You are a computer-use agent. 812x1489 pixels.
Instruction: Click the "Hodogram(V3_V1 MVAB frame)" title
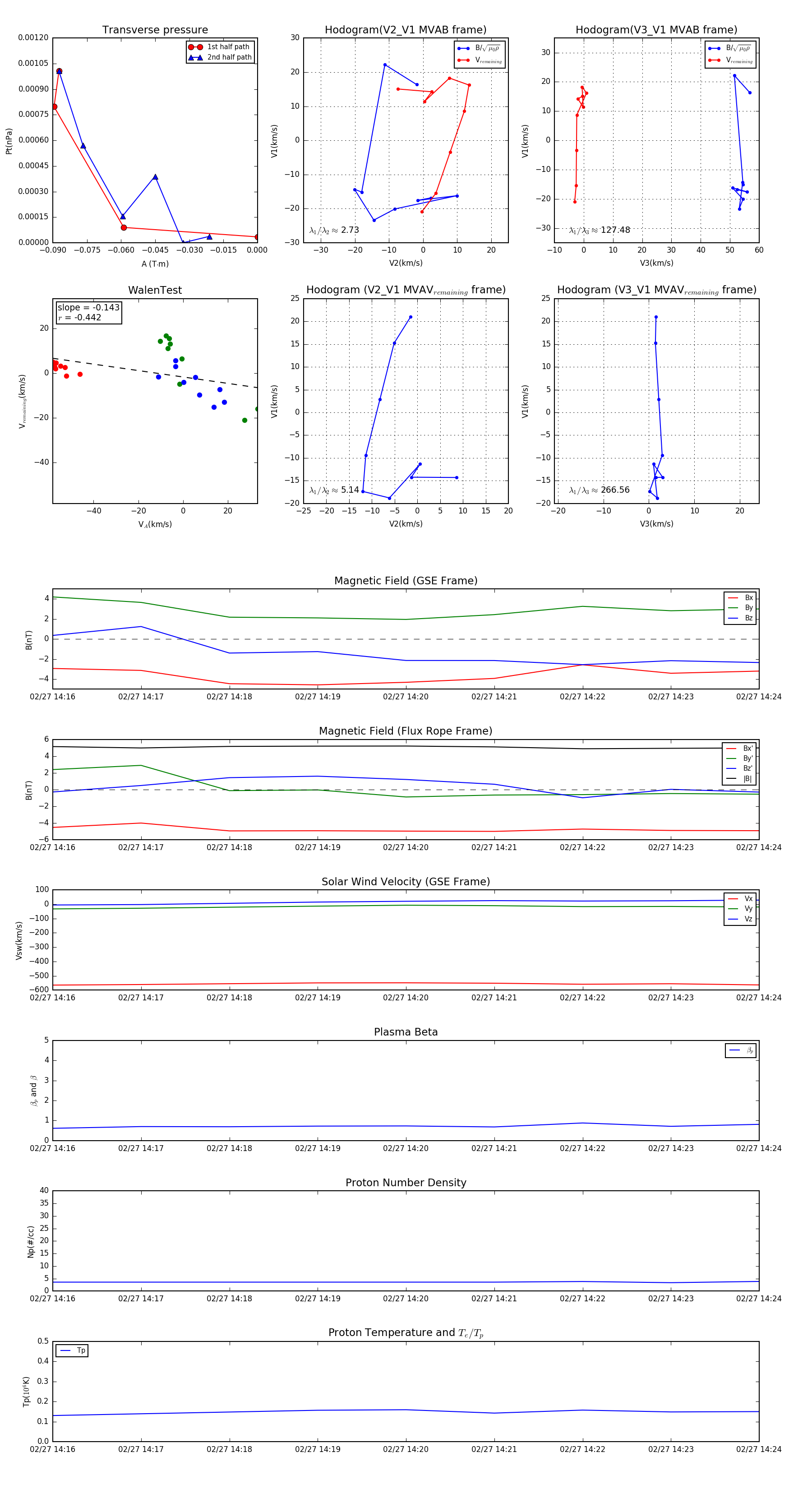(x=656, y=30)
